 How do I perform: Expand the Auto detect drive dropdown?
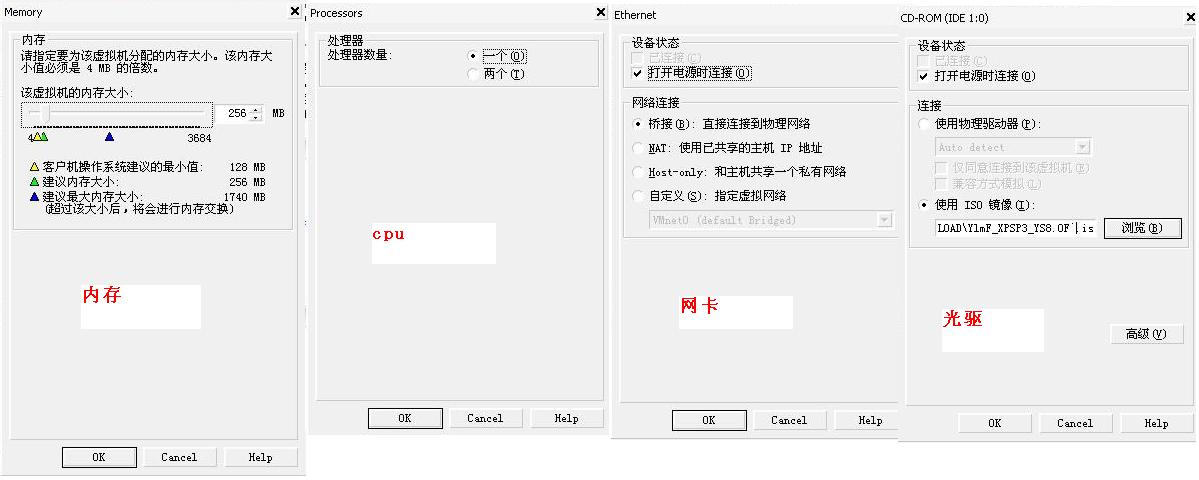(x=1082, y=147)
